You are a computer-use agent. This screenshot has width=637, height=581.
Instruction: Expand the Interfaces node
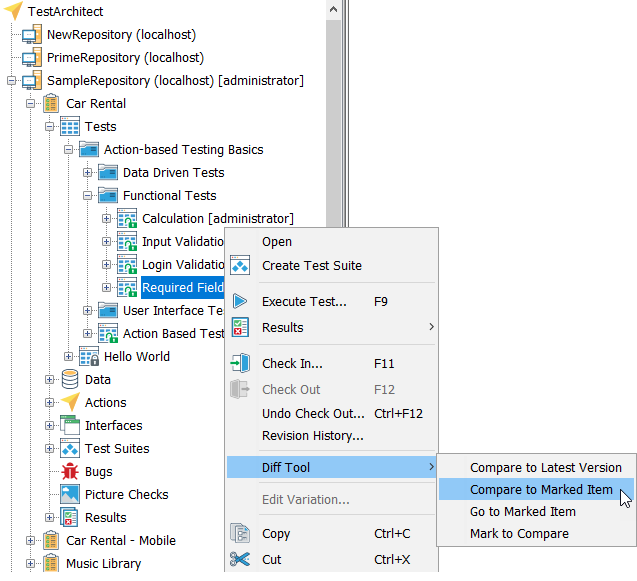click(x=50, y=425)
